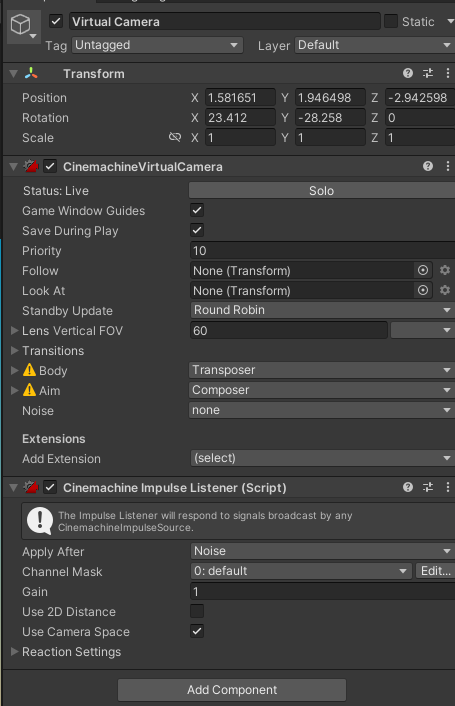
Task: Open Transform presets slider icon
Action: click(428, 73)
